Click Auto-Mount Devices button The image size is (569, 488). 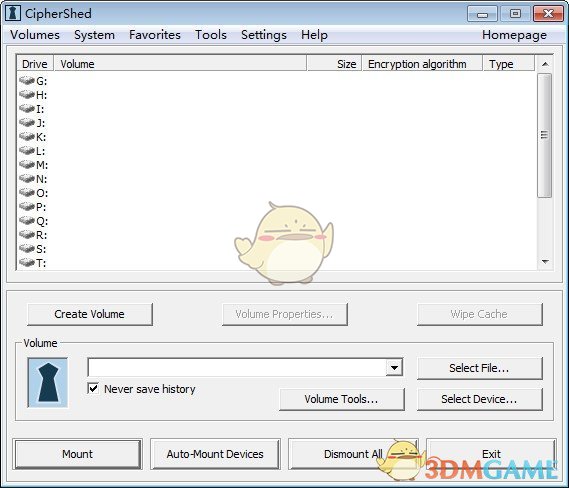coord(215,454)
